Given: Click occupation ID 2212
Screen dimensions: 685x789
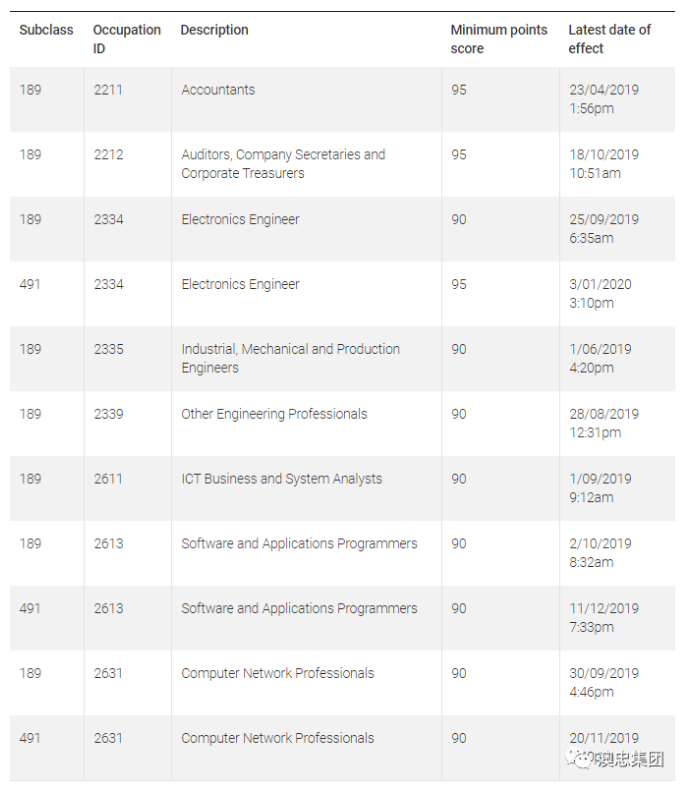Looking at the screenshot, I should tap(108, 155).
